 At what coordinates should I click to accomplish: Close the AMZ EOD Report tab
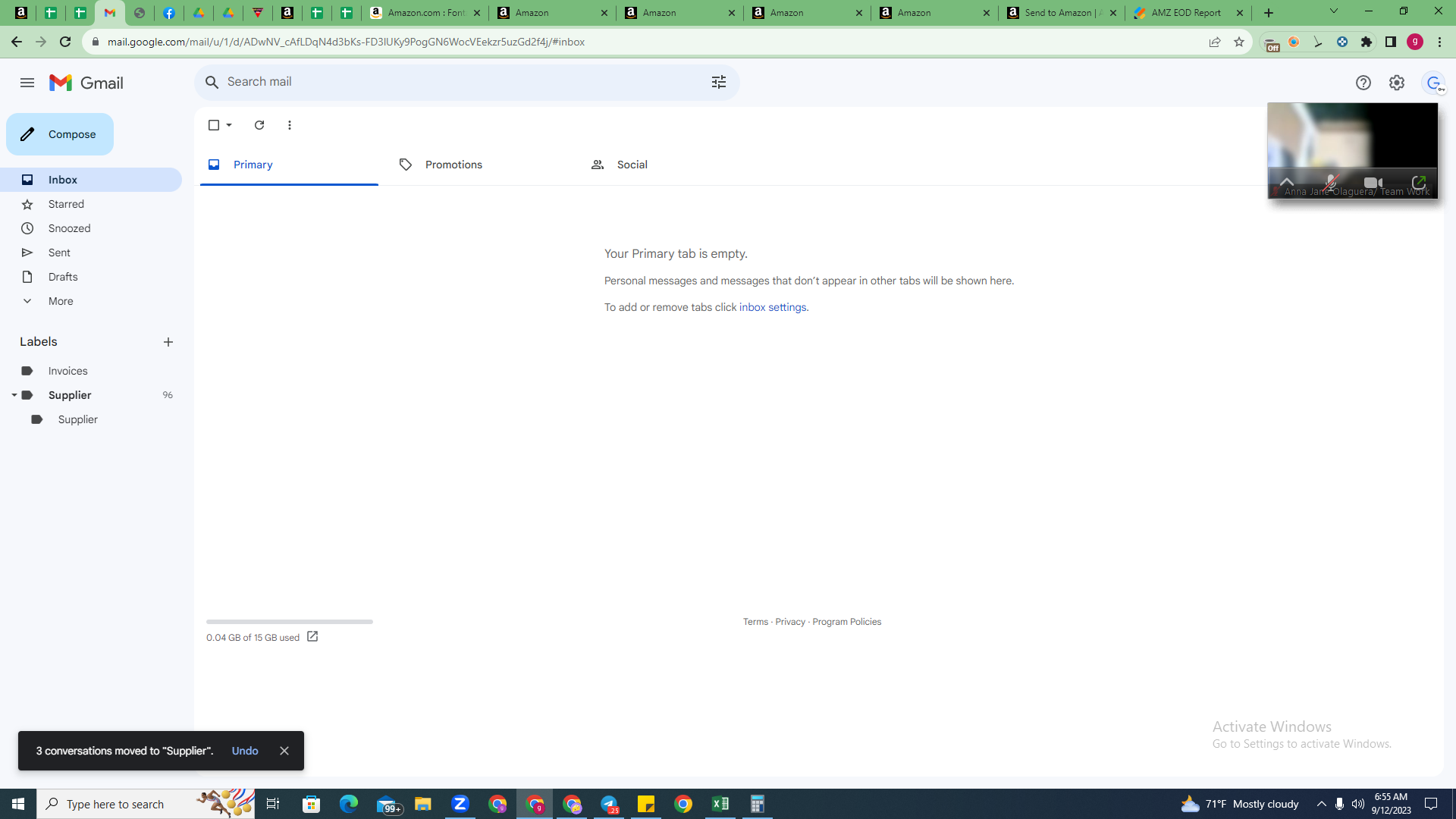click(1240, 13)
